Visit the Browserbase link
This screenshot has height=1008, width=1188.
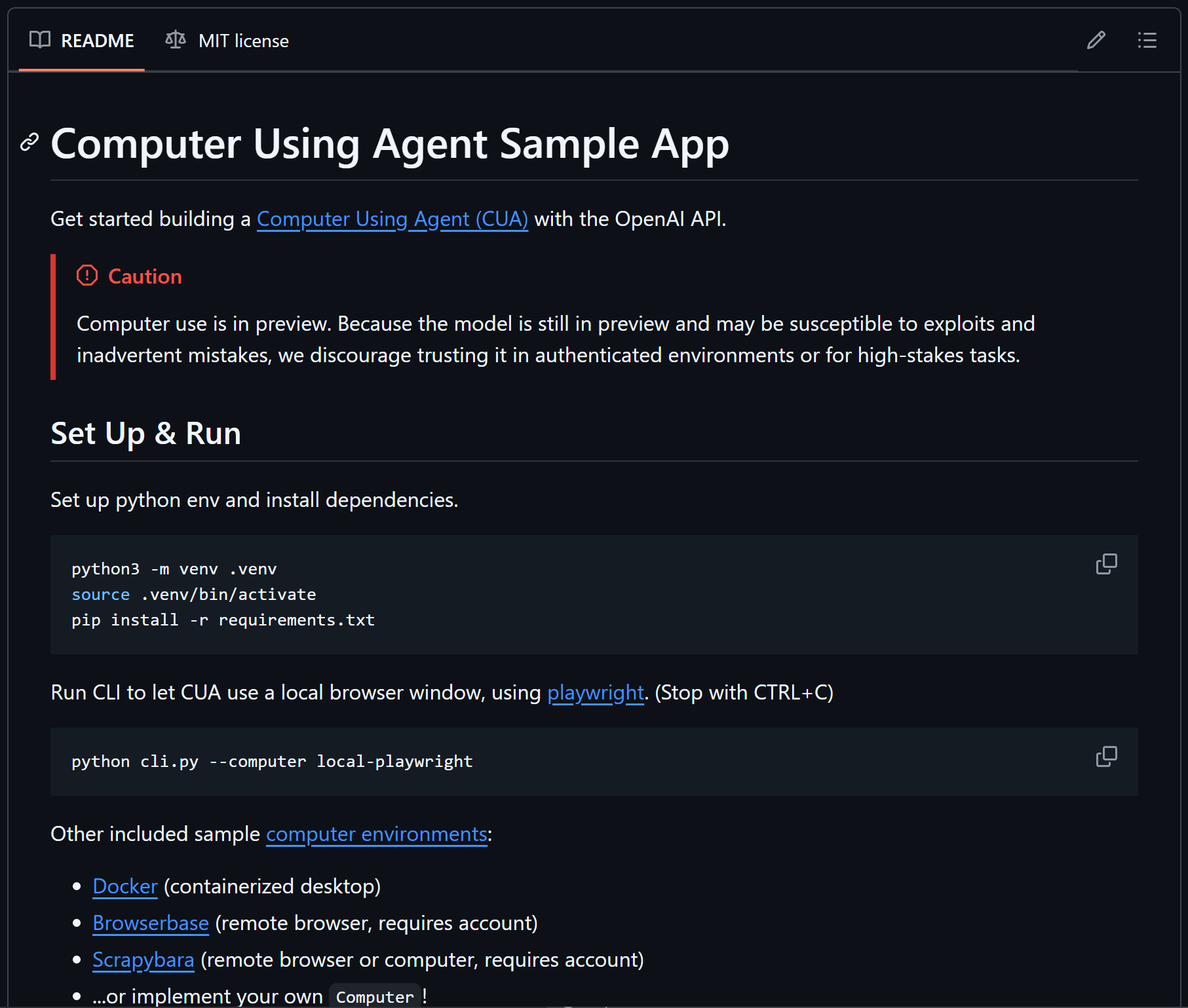151,923
